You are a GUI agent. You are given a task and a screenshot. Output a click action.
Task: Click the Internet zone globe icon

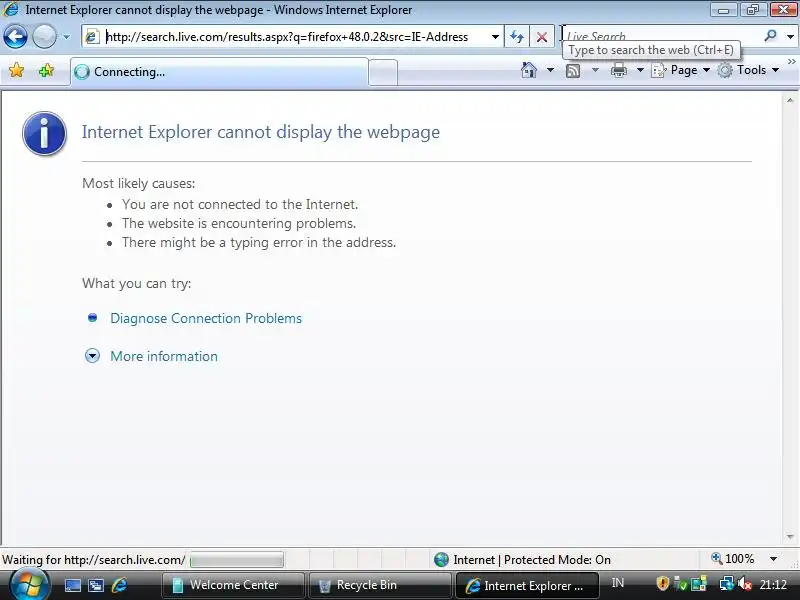pyautogui.click(x=441, y=560)
